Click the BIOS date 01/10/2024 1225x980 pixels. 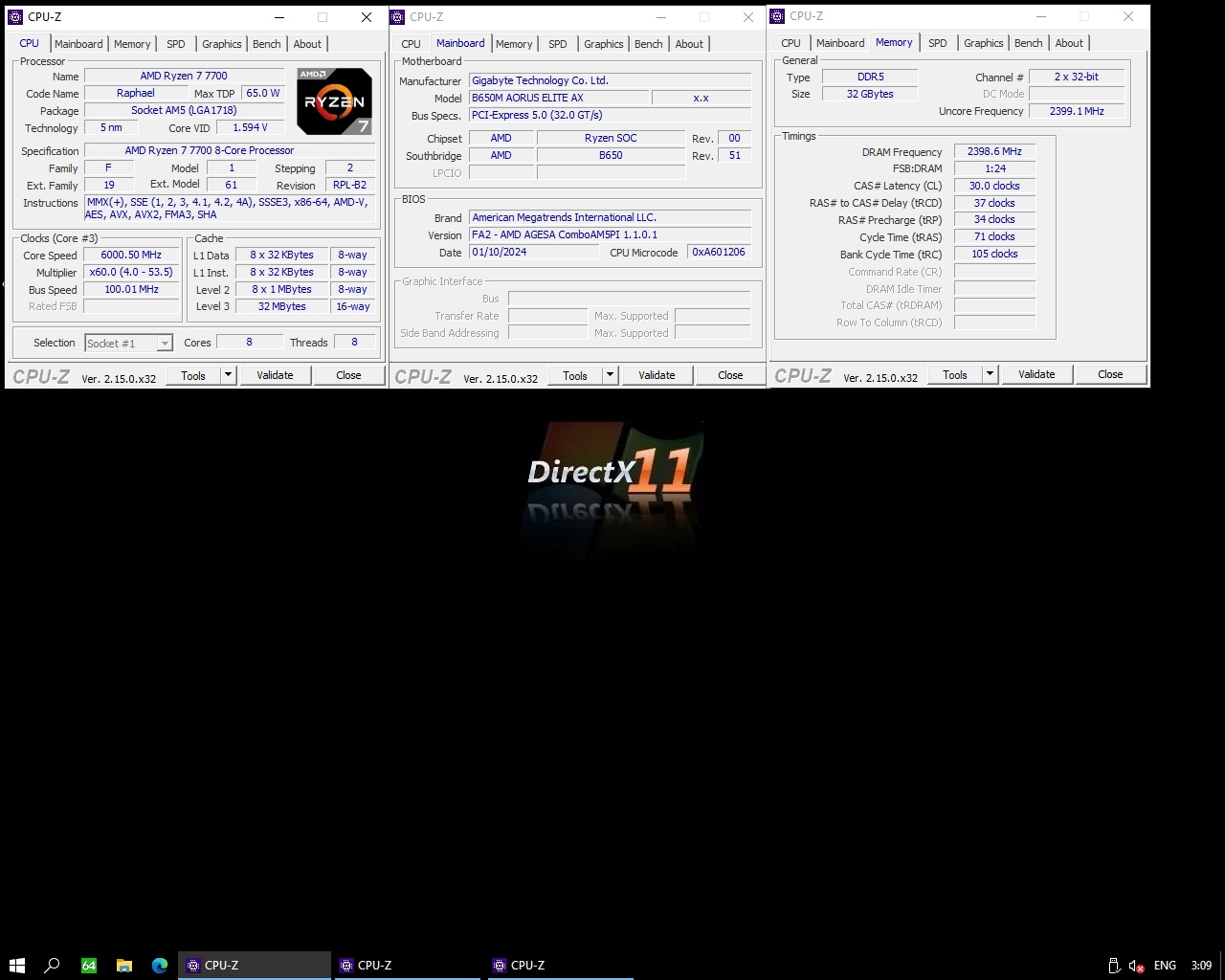[536, 253]
